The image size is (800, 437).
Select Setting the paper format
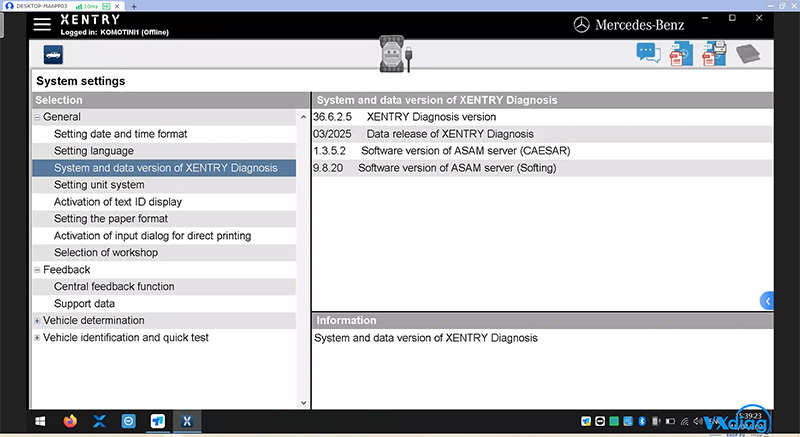point(164,219)
